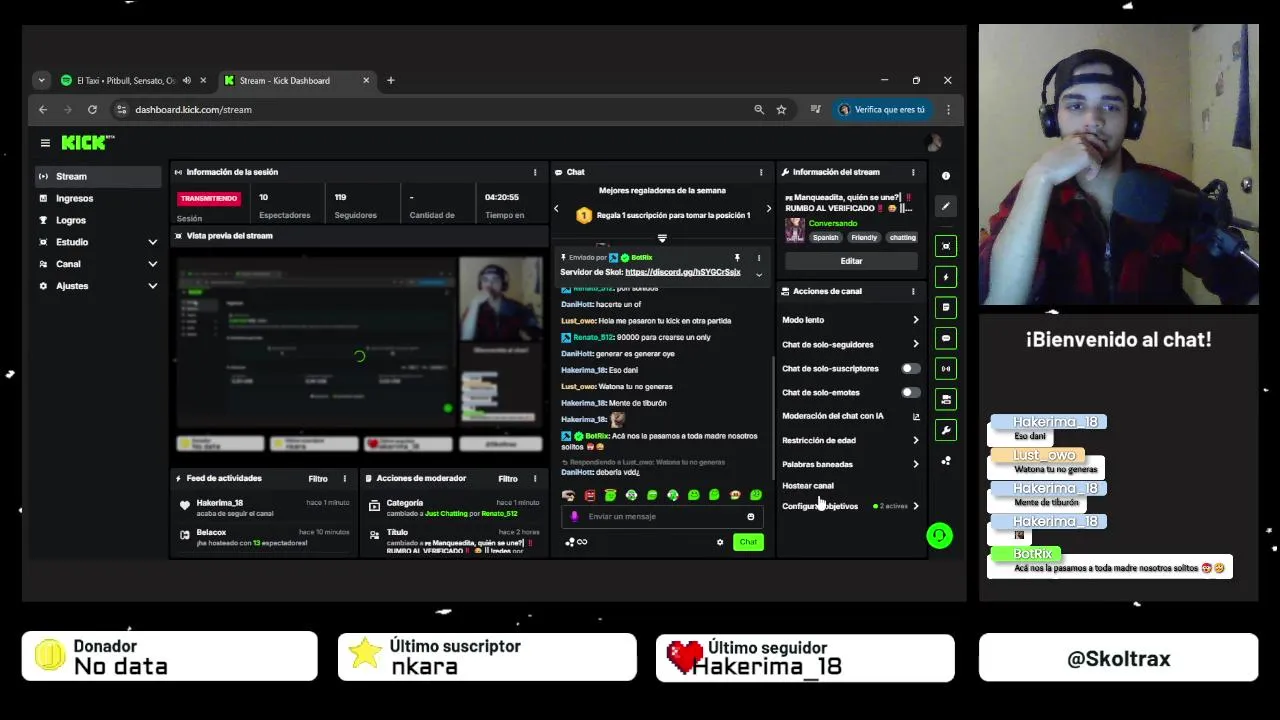1280x720 pixels.
Task: Click the Editar stream info button
Action: coord(851,261)
